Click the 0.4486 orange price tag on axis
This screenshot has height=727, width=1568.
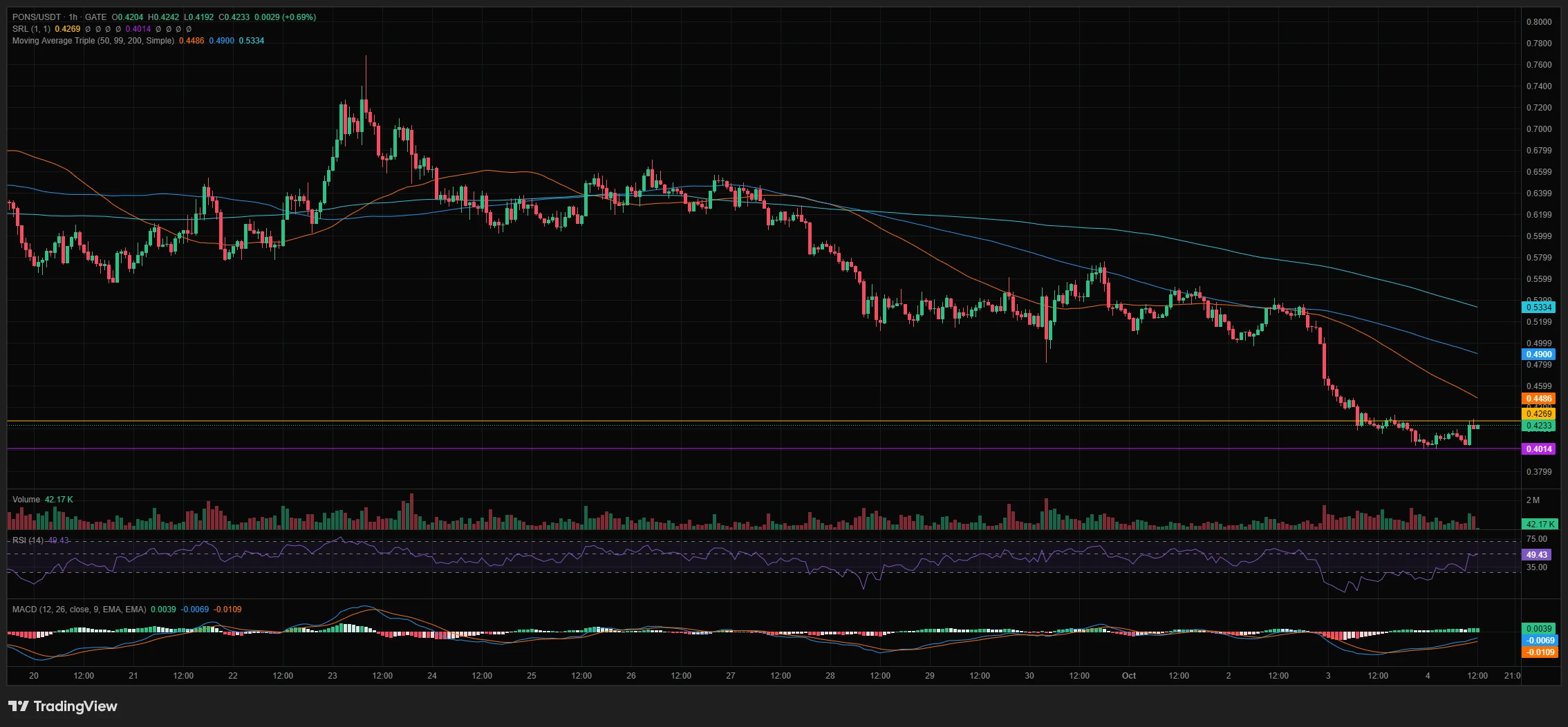(x=1539, y=399)
